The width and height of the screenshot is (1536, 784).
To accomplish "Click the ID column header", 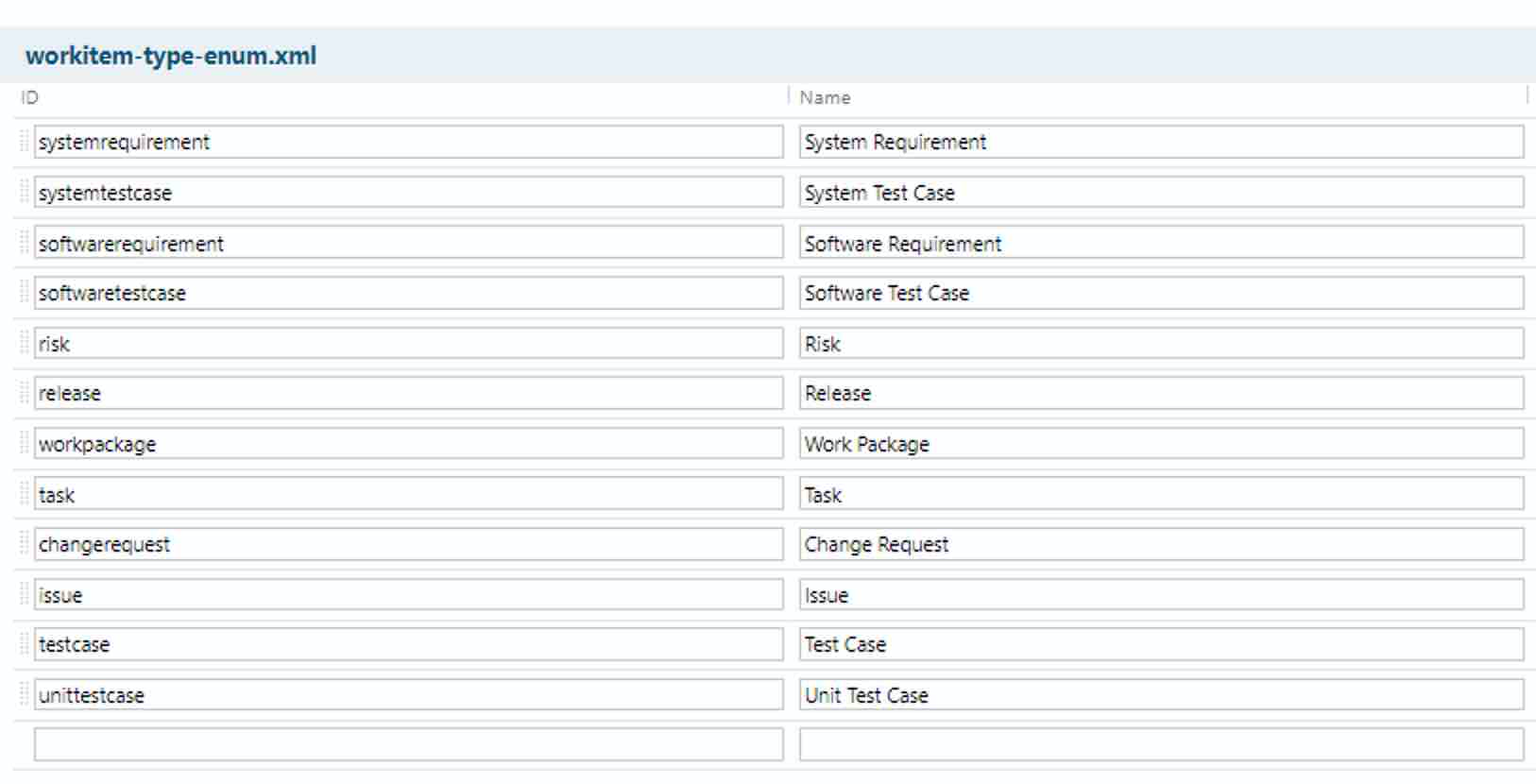I will (30, 98).
